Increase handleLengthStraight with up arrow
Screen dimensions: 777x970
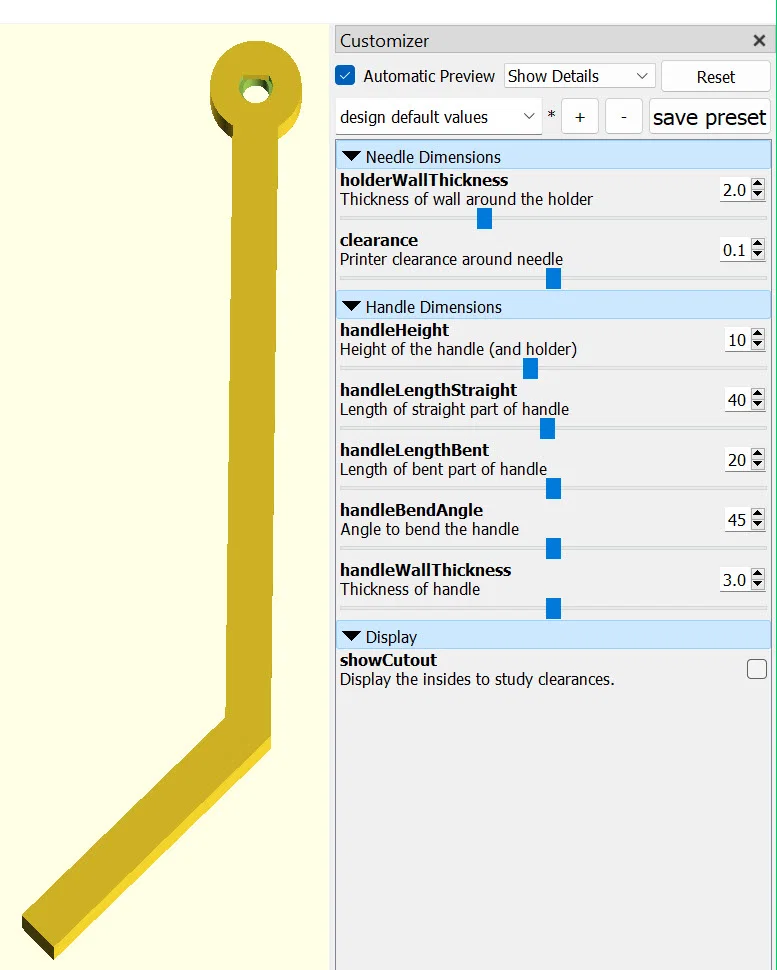(758, 394)
